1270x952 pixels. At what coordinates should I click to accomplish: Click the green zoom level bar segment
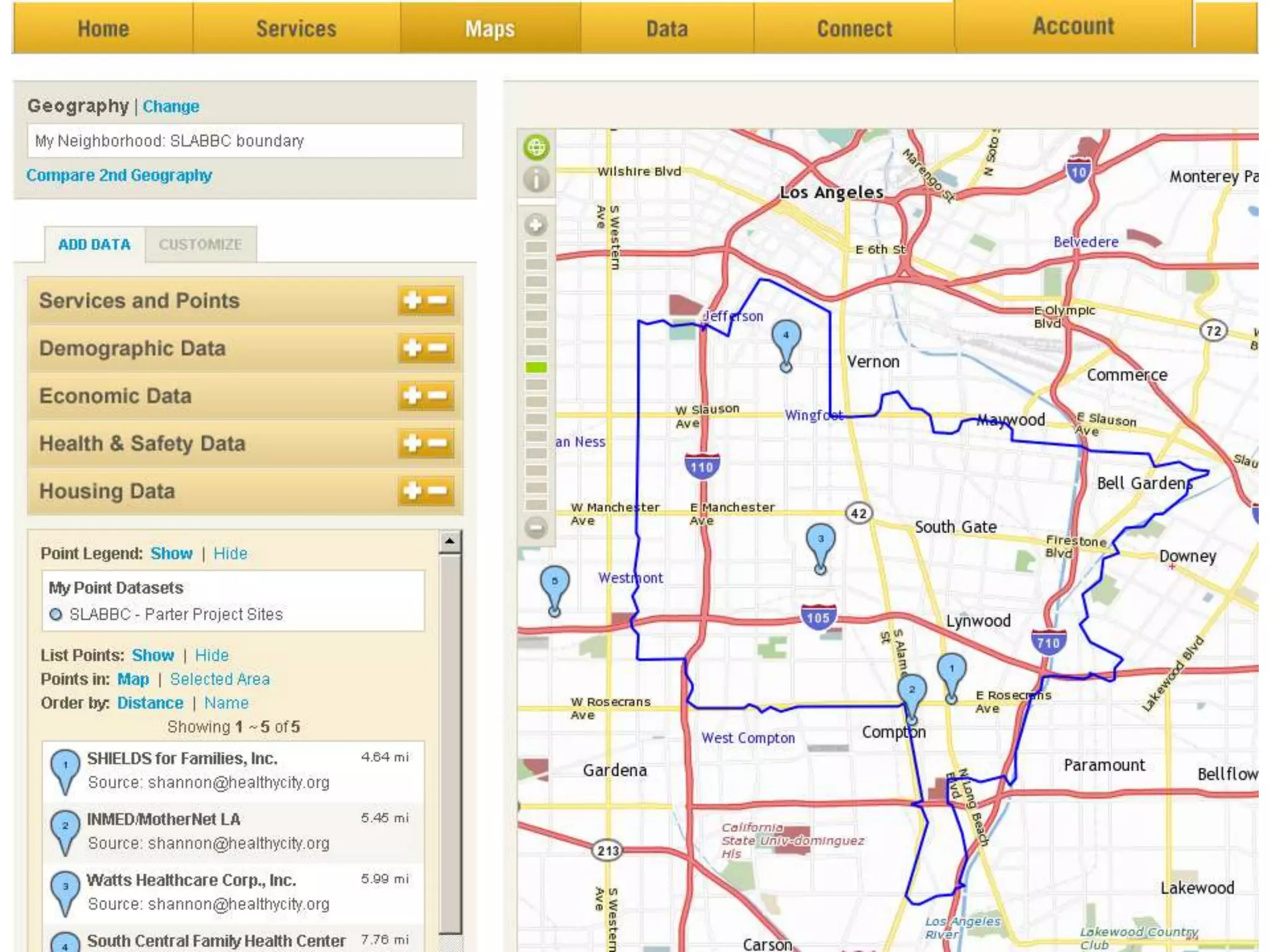click(x=536, y=368)
